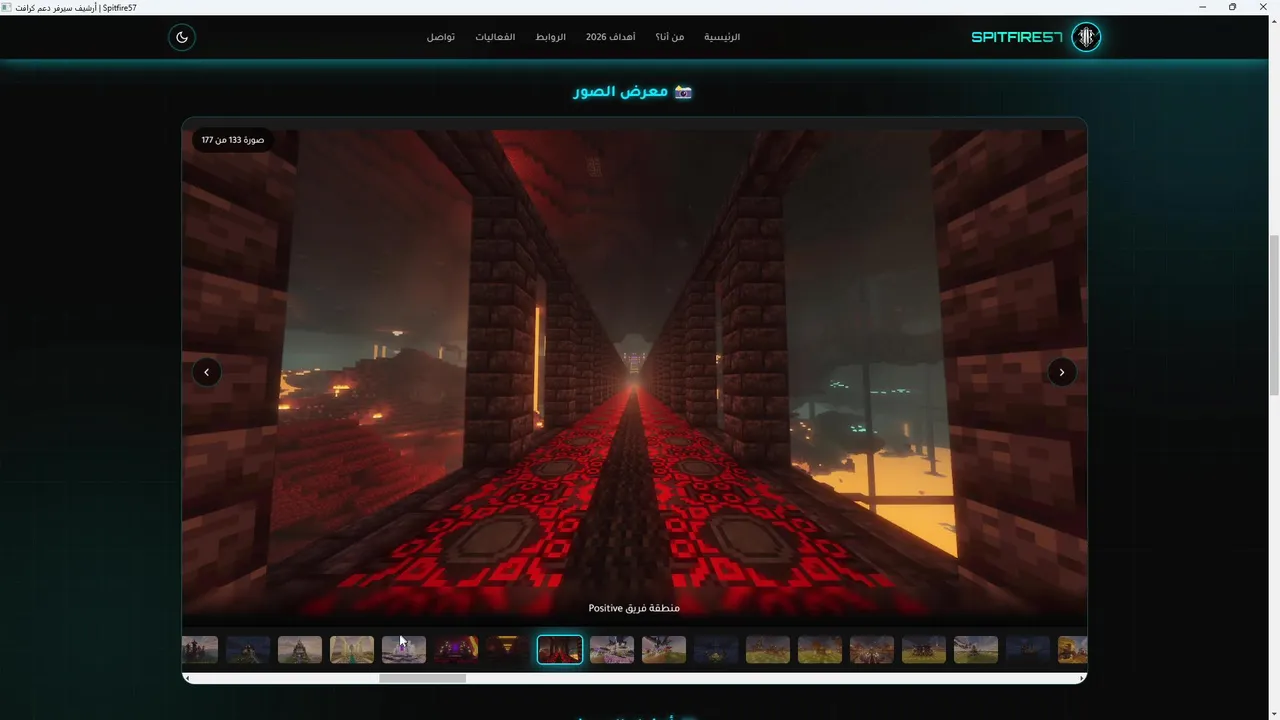Go to أهداف 2026 section
The width and height of the screenshot is (1280, 720).
click(x=610, y=37)
